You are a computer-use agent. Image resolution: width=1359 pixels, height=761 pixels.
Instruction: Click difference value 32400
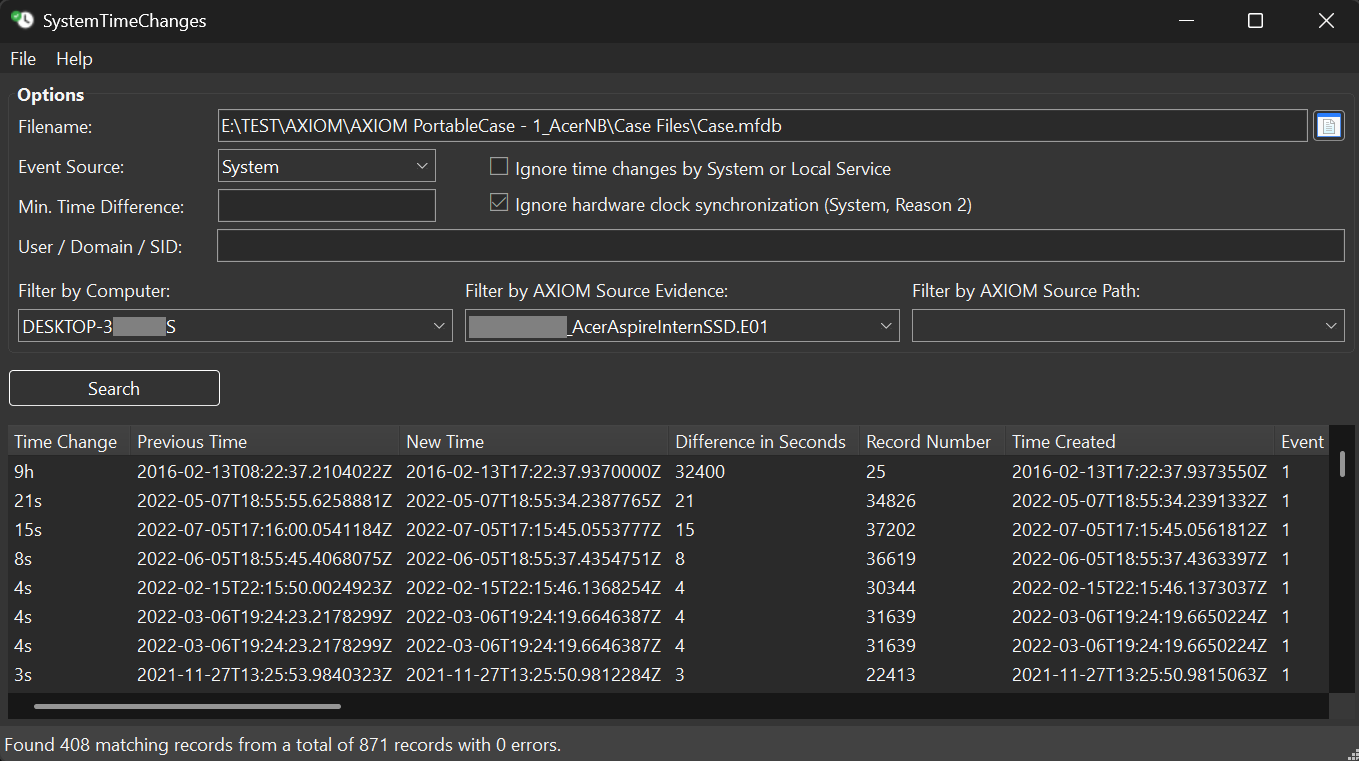tap(700, 471)
